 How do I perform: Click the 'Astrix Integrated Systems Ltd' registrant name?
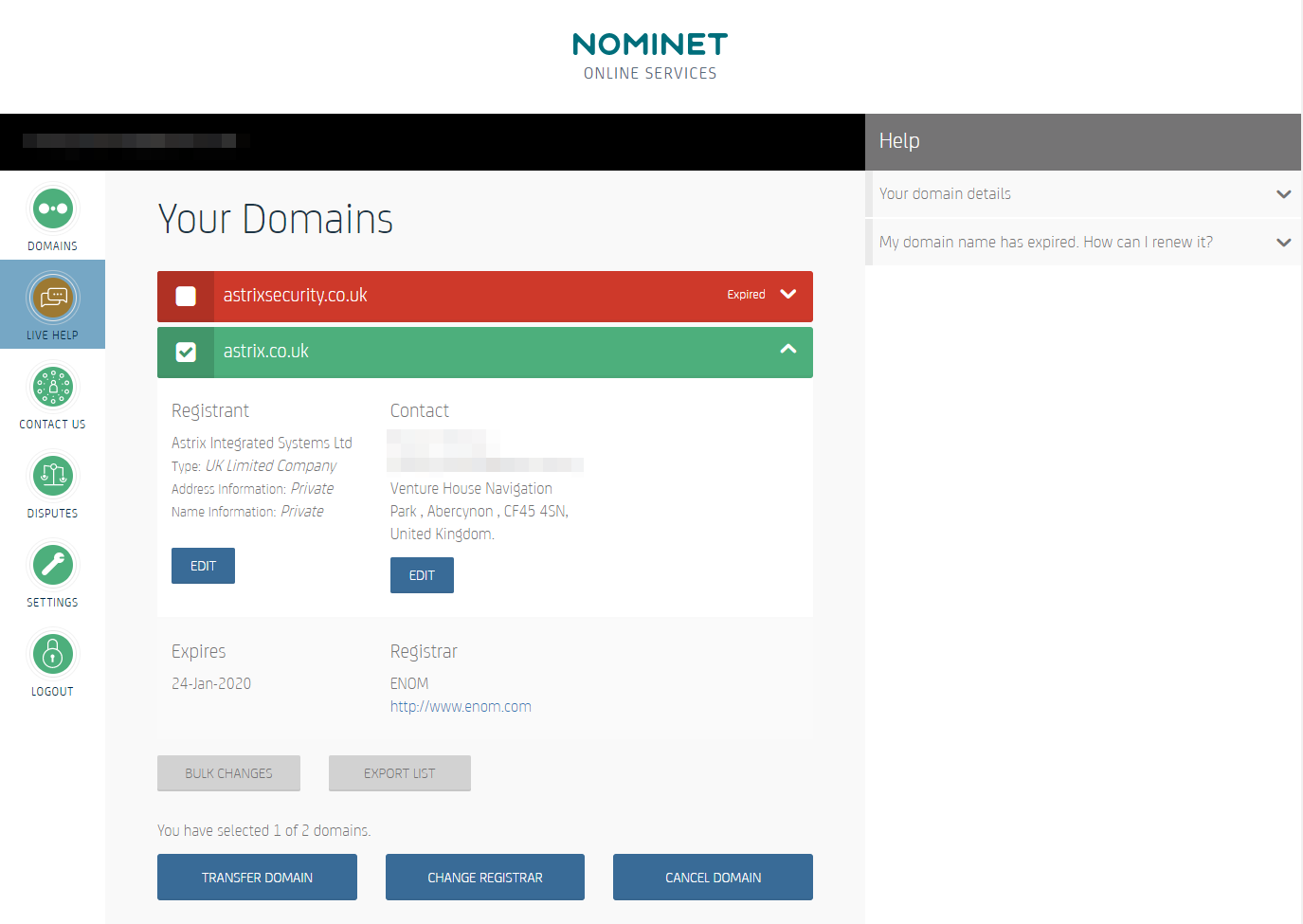262,444
